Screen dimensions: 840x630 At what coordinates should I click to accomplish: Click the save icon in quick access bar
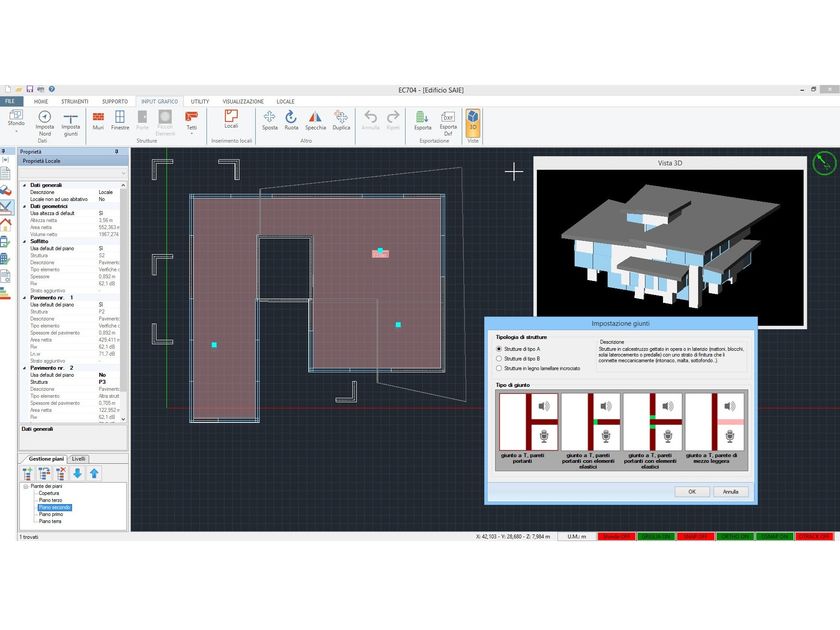[30, 89]
